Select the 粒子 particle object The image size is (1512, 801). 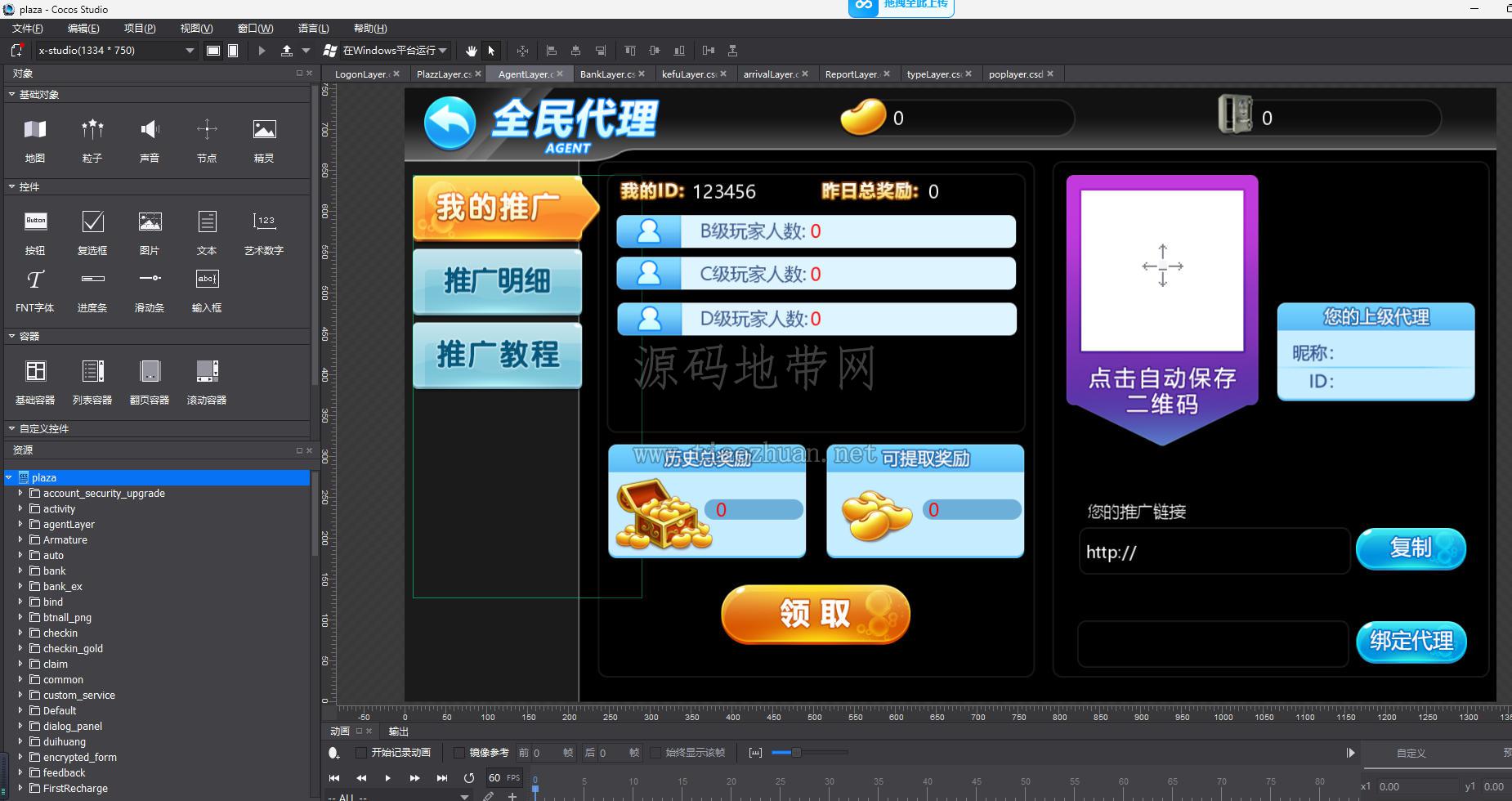tap(92, 129)
